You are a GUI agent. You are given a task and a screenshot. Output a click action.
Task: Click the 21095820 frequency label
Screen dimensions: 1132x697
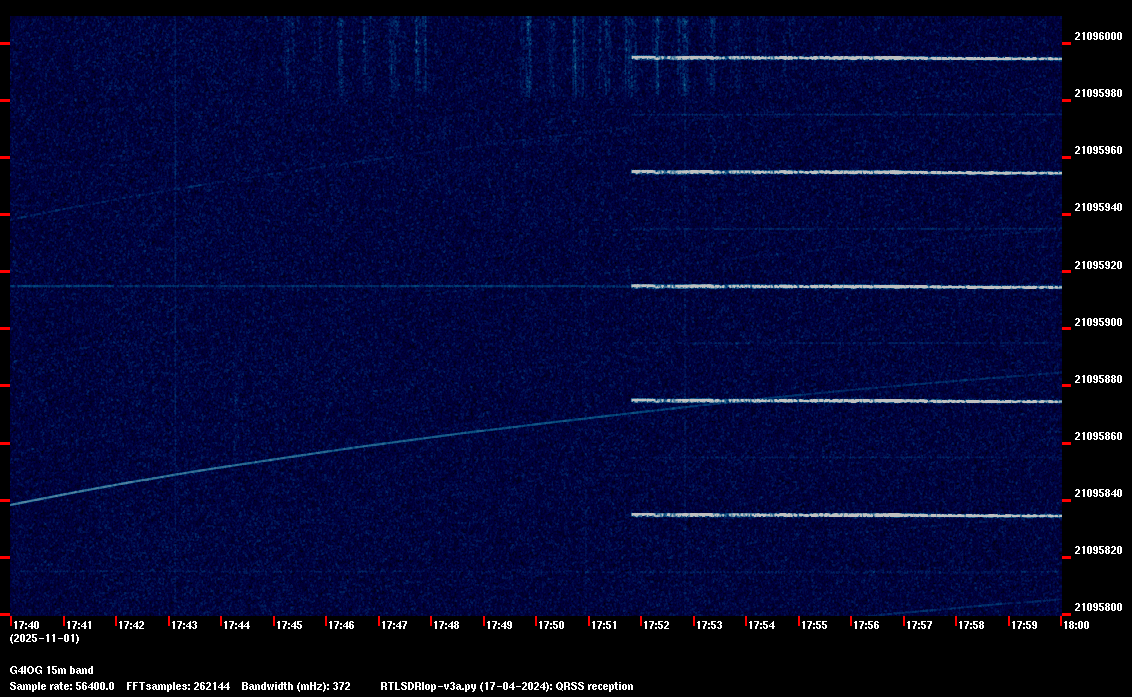pos(1098,550)
